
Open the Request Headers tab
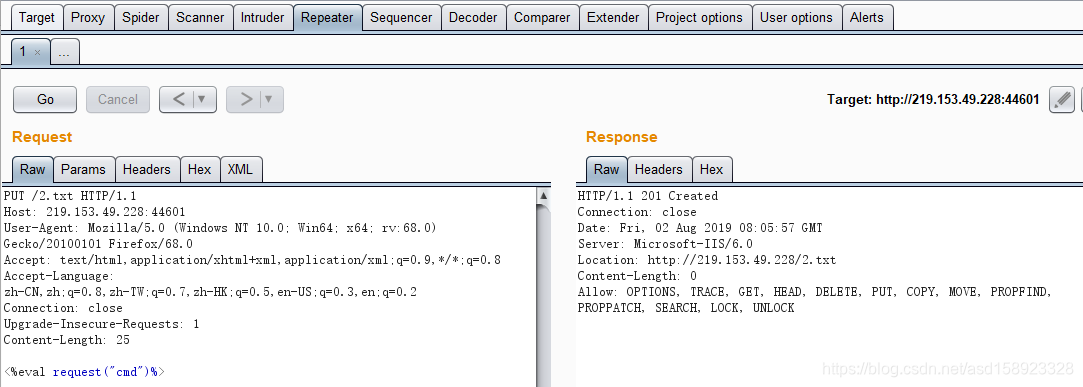[146, 169]
